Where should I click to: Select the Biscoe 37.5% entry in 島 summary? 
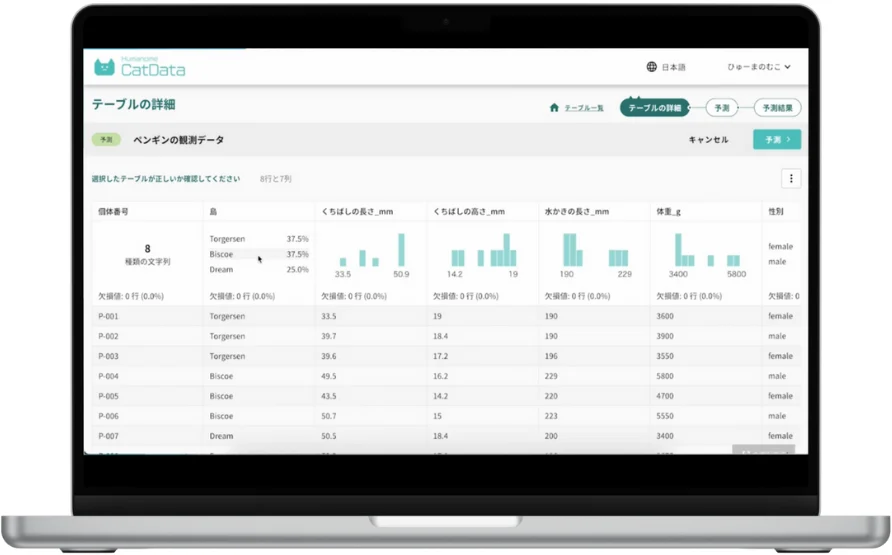pyautogui.click(x=258, y=254)
